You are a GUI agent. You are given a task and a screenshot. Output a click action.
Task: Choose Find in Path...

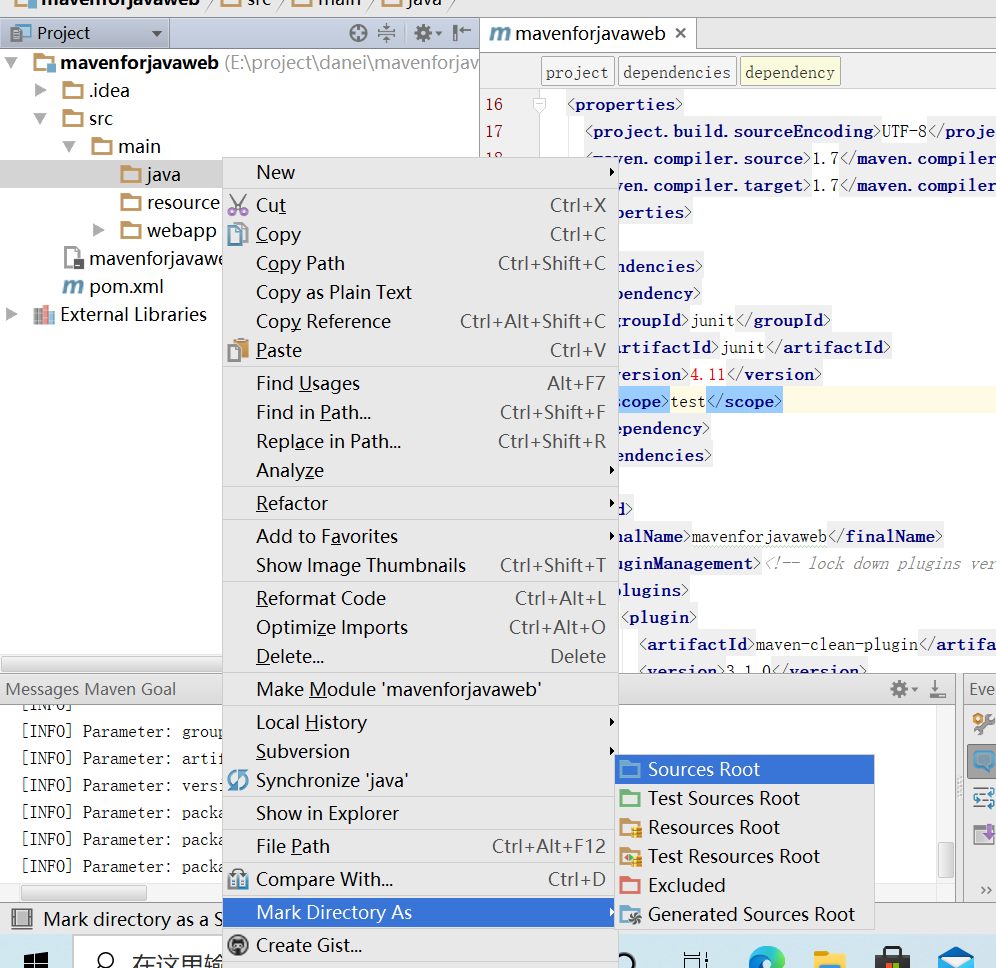pyautogui.click(x=421, y=412)
